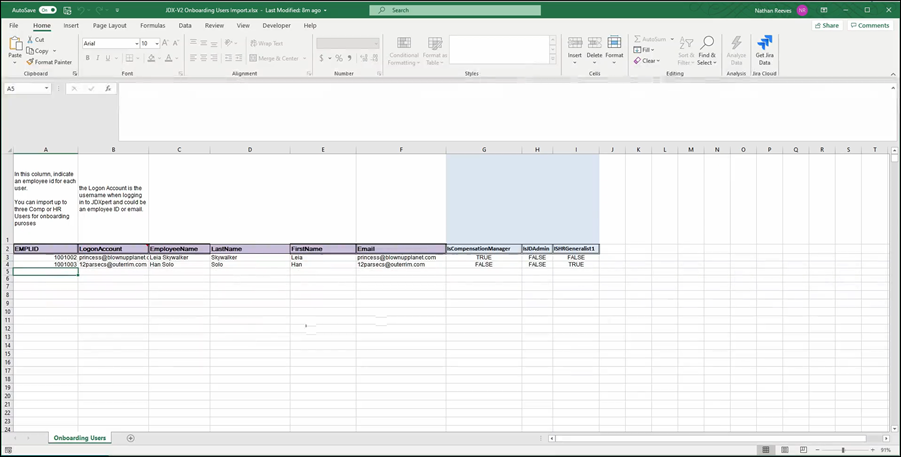The width and height of the screenshot is (901, 457).
Task: Switch to the Page Layout tab
Action: [110, 25]
